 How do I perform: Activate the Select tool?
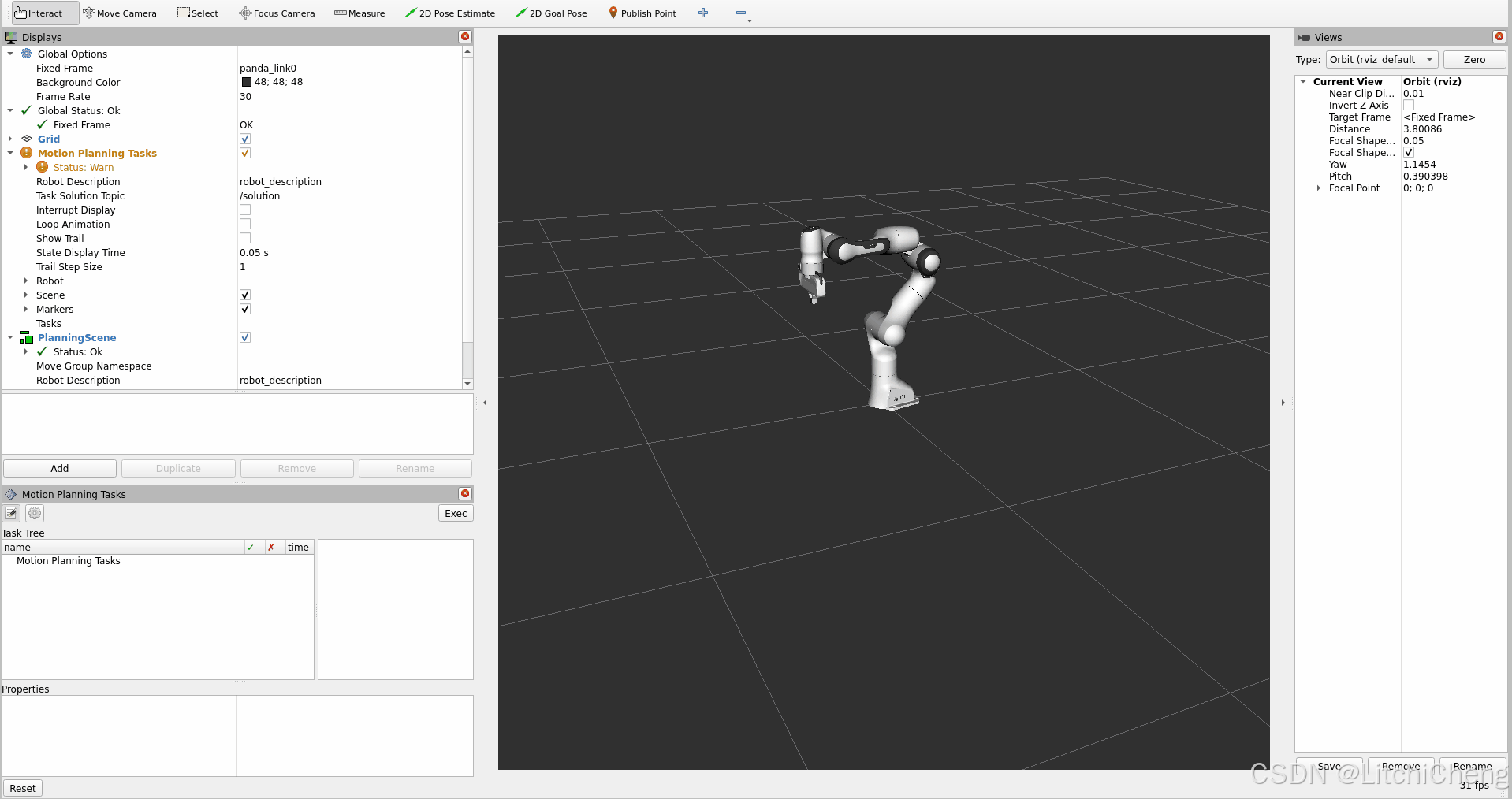tap(198, 13)
